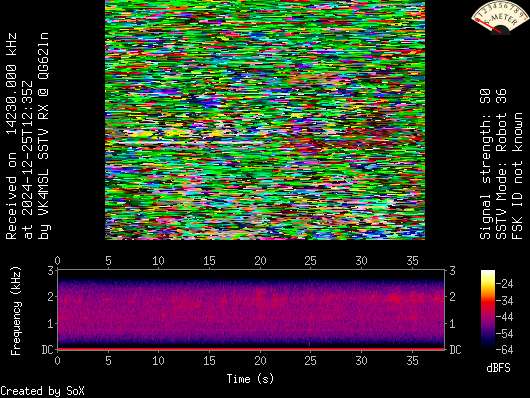530x398 pixels.
Task: Click the 'Signal strength: S0' text
Action: click(x=485, y=164)
